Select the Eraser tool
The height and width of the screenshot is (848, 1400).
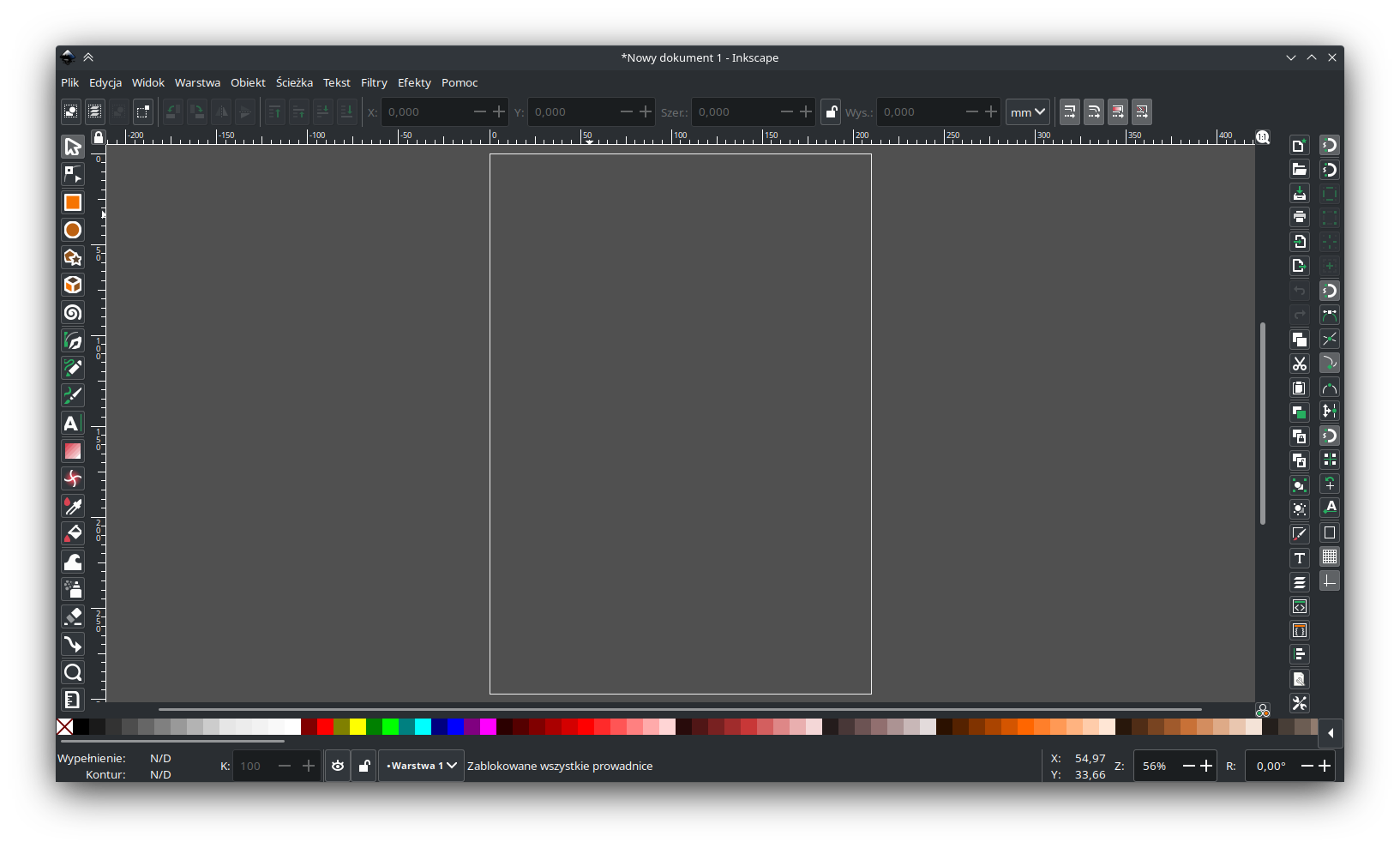tap(73, 616)
